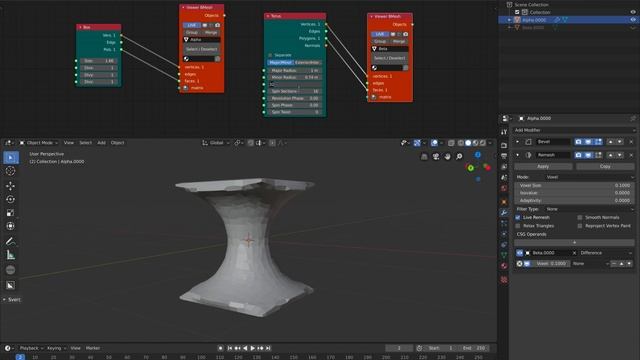Image resolution: width=640 pixels, height=360 pixels.
Task: Open the Output properties tab icon
Action: pos(504,156)
